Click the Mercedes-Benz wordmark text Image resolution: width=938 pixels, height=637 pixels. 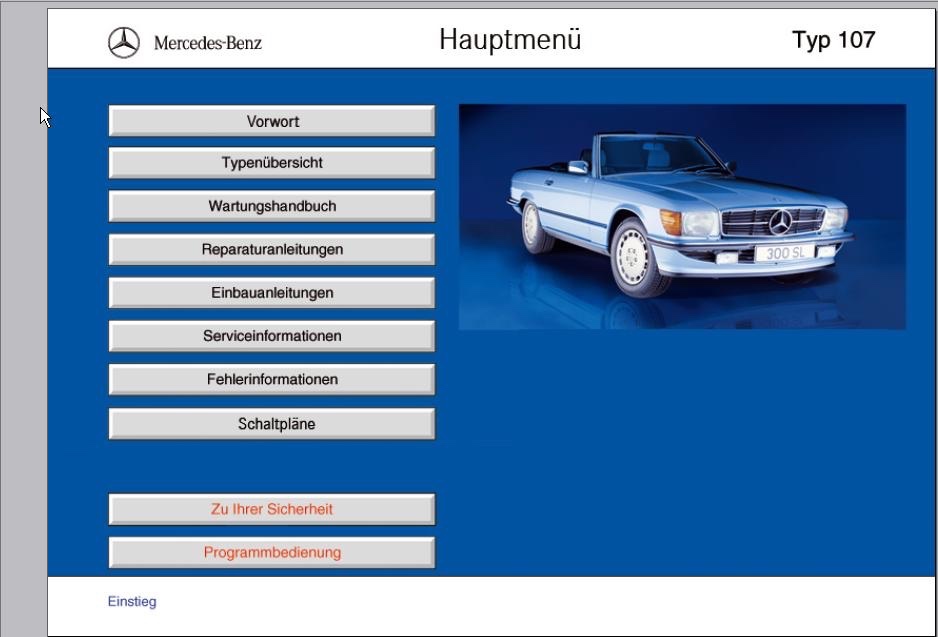point(208,43)
